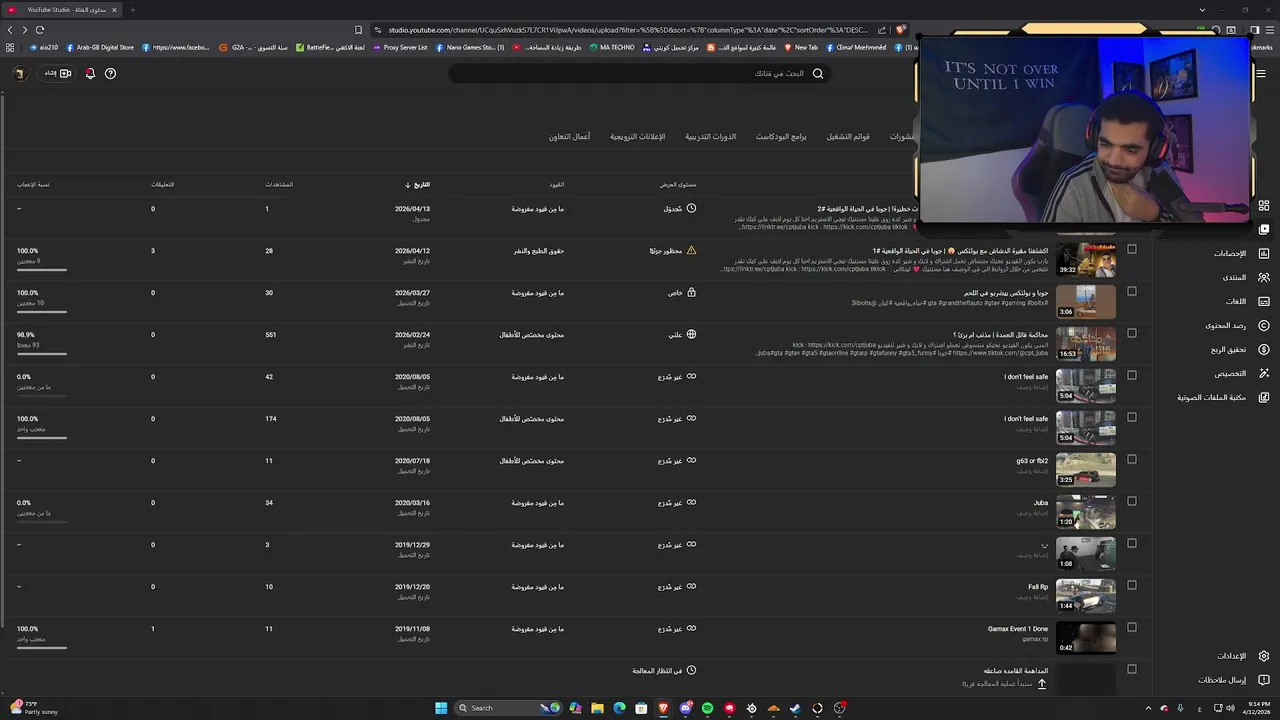This screenshot has width=1280, height=720.
Task: Click Send feedback (إرسال ملاحظات) icon
Action: pyautogui.click(x=1264, y=680)
